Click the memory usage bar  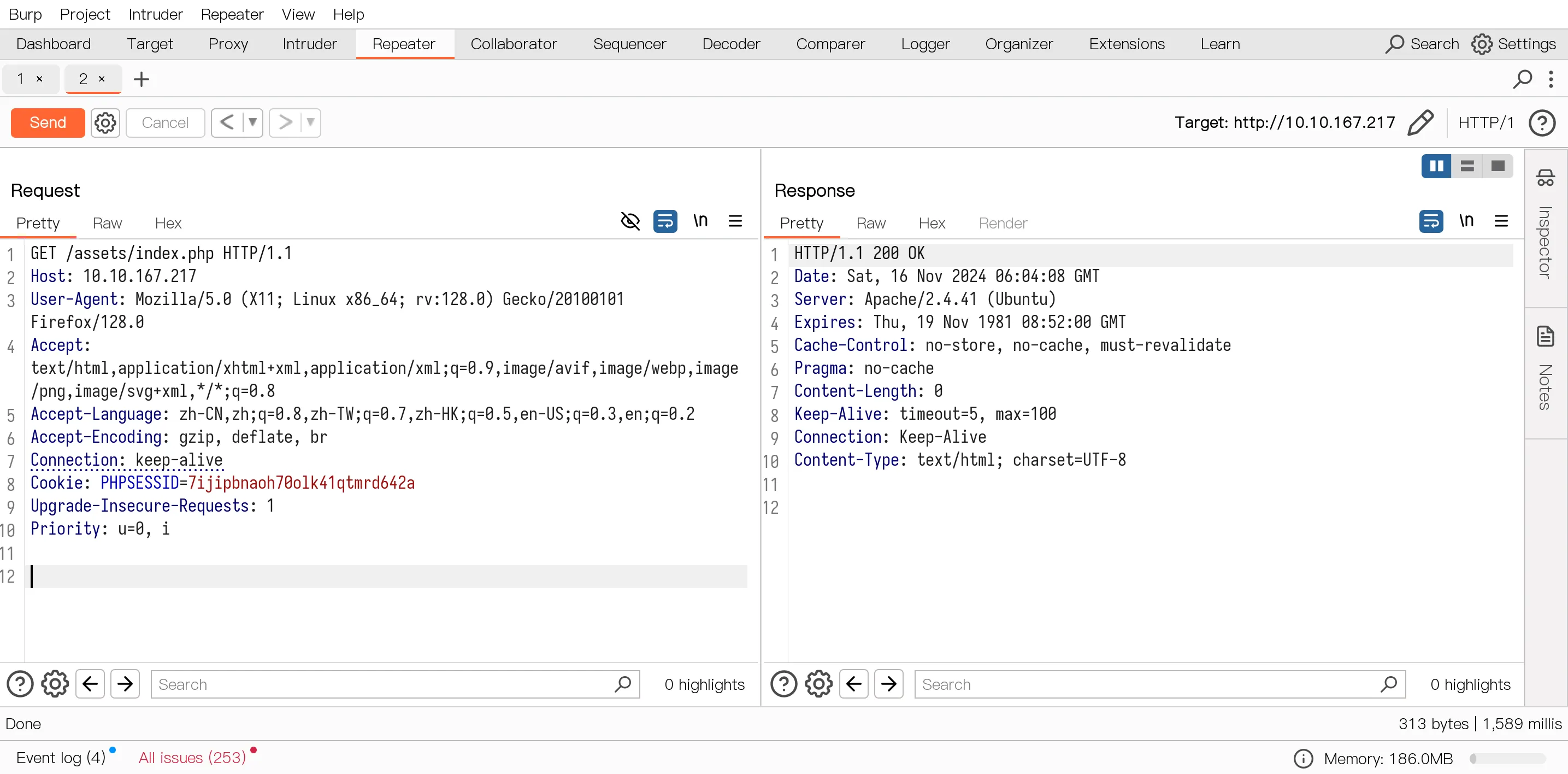(x=1507, y=758)
